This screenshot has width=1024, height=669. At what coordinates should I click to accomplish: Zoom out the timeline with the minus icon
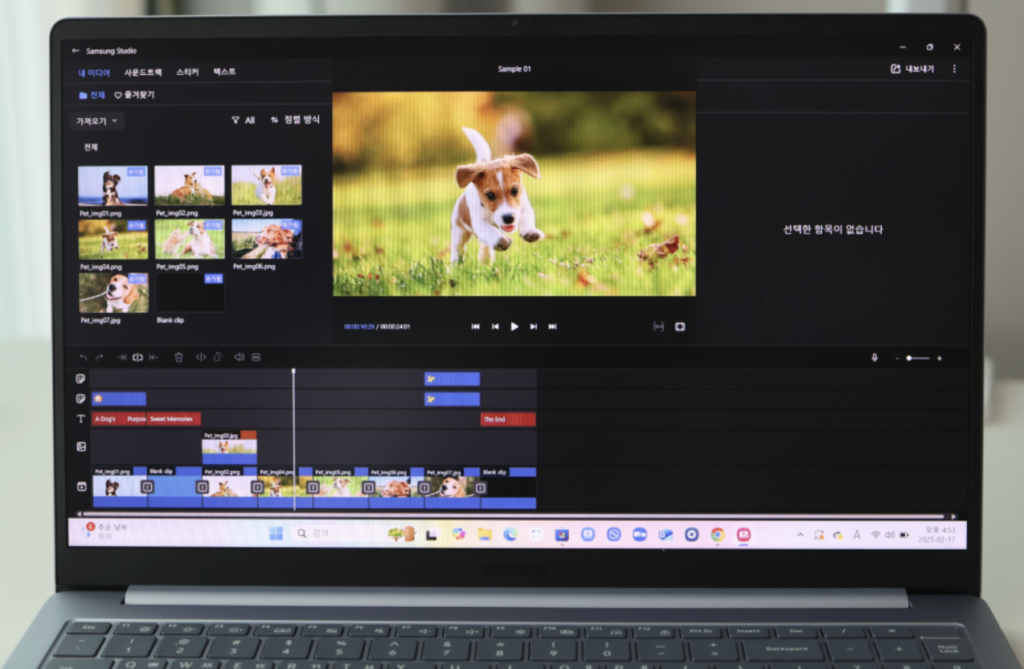(x=897, y=359)
